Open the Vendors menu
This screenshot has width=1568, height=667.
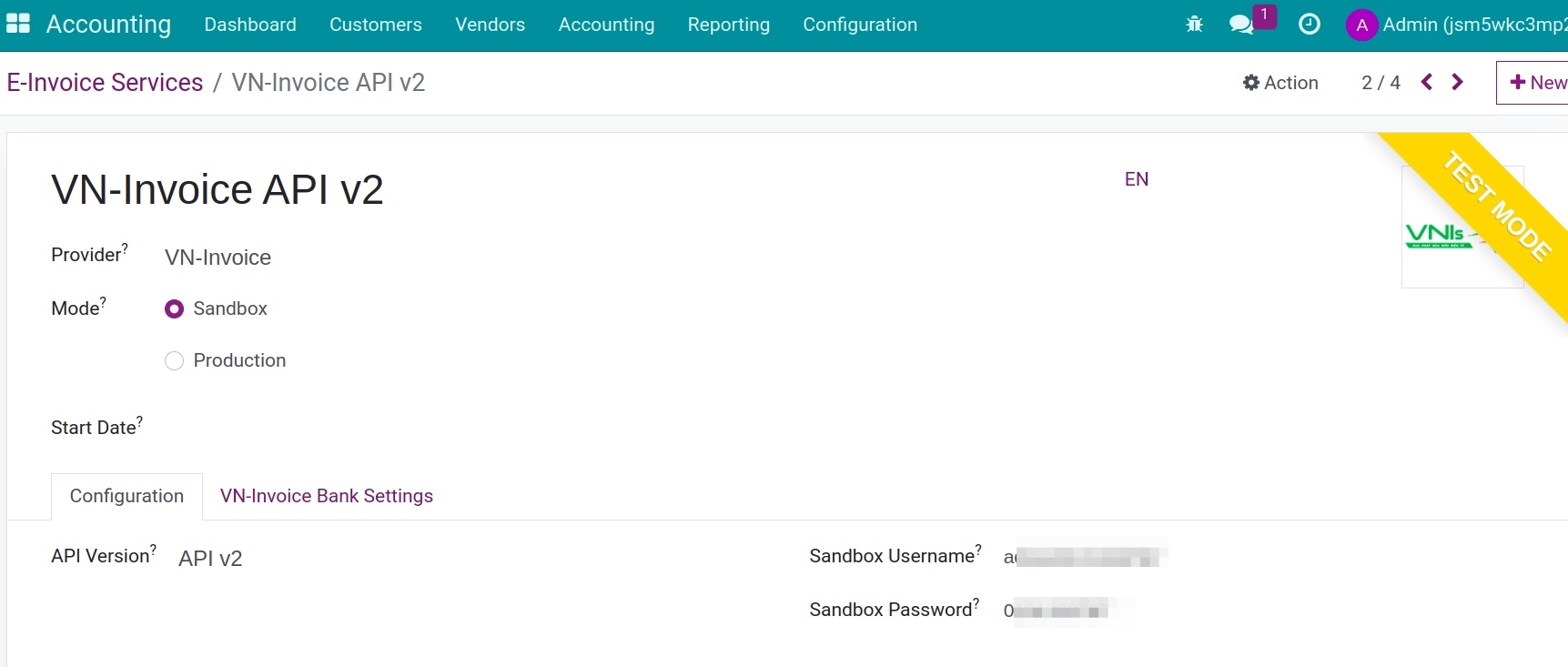tap(490, 25)
